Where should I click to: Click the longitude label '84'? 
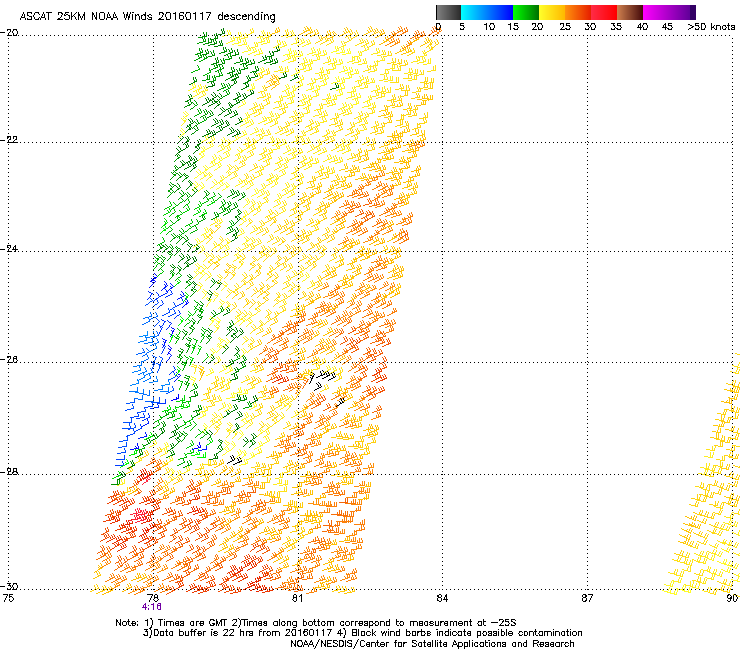(442, 598)
